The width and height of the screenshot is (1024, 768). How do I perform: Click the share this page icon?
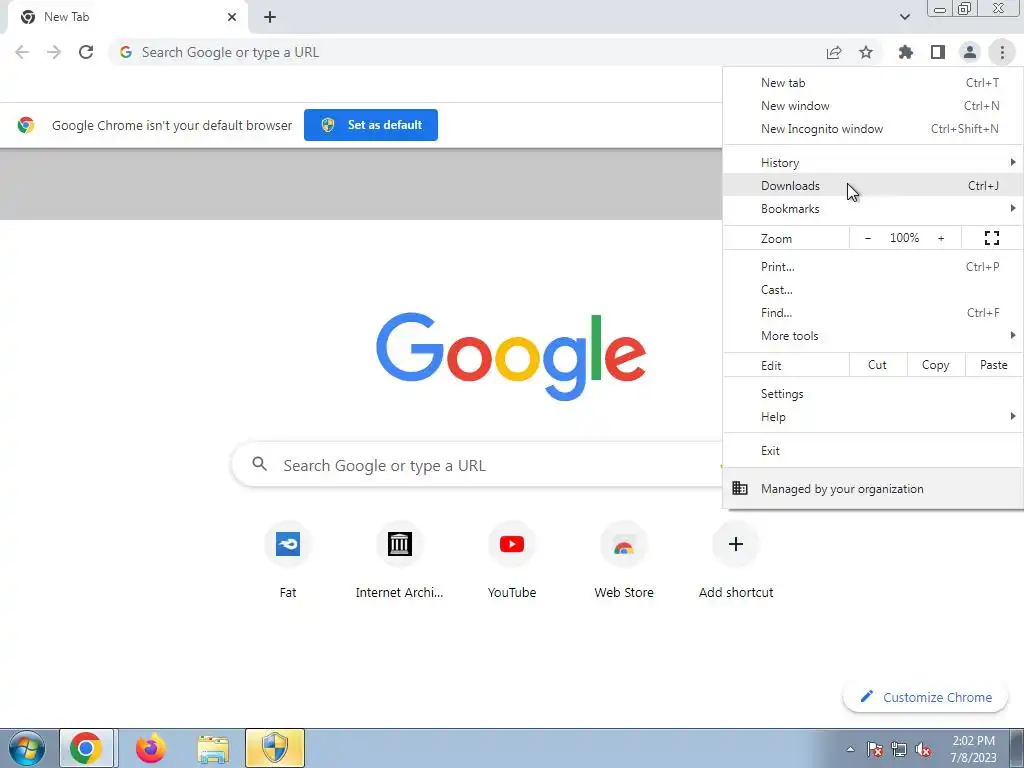[834, 52]
